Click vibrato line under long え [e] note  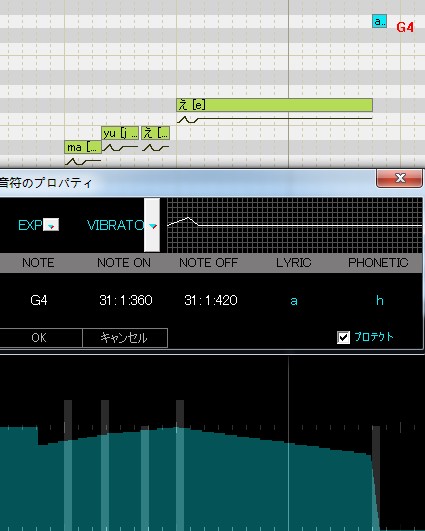pos(274,119)
